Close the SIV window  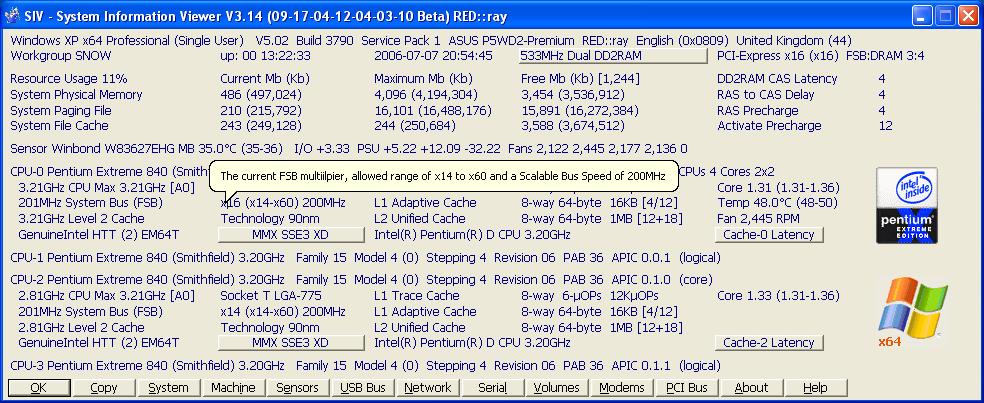pos(967,16)
